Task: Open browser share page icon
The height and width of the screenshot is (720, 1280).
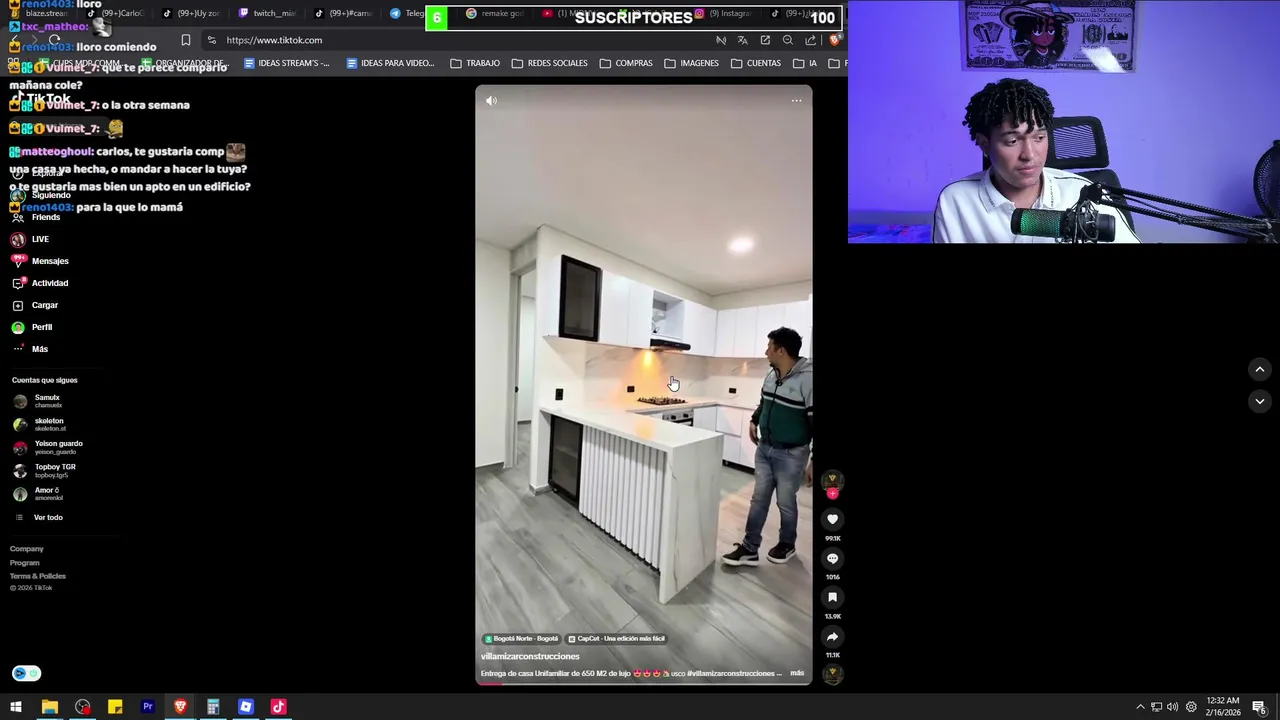Action: (810, 40)
